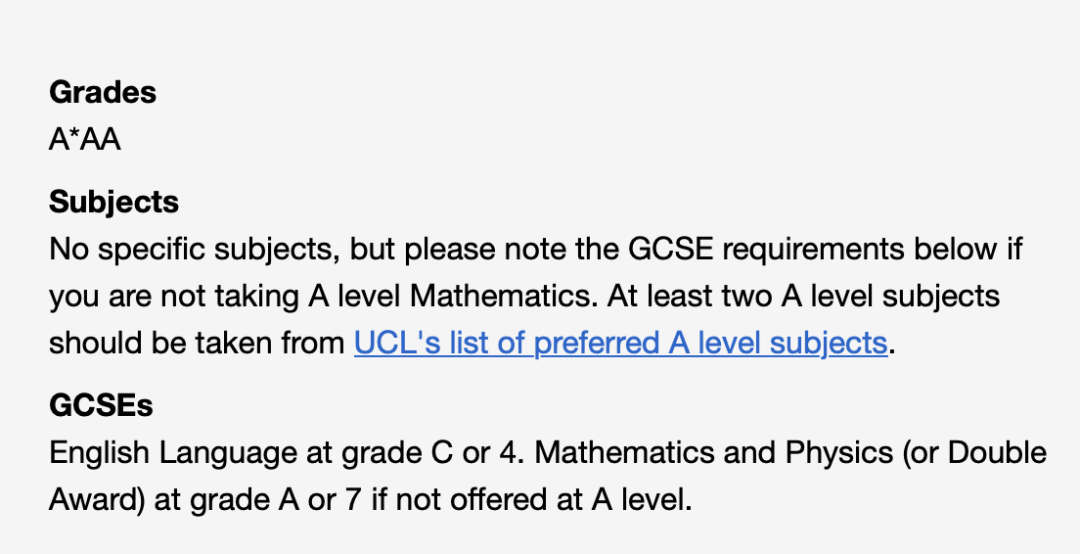Image resolution: width=1080 pixels, height=554 pixels.
Task: Click the Subjects heading
Action: point(114,202)
